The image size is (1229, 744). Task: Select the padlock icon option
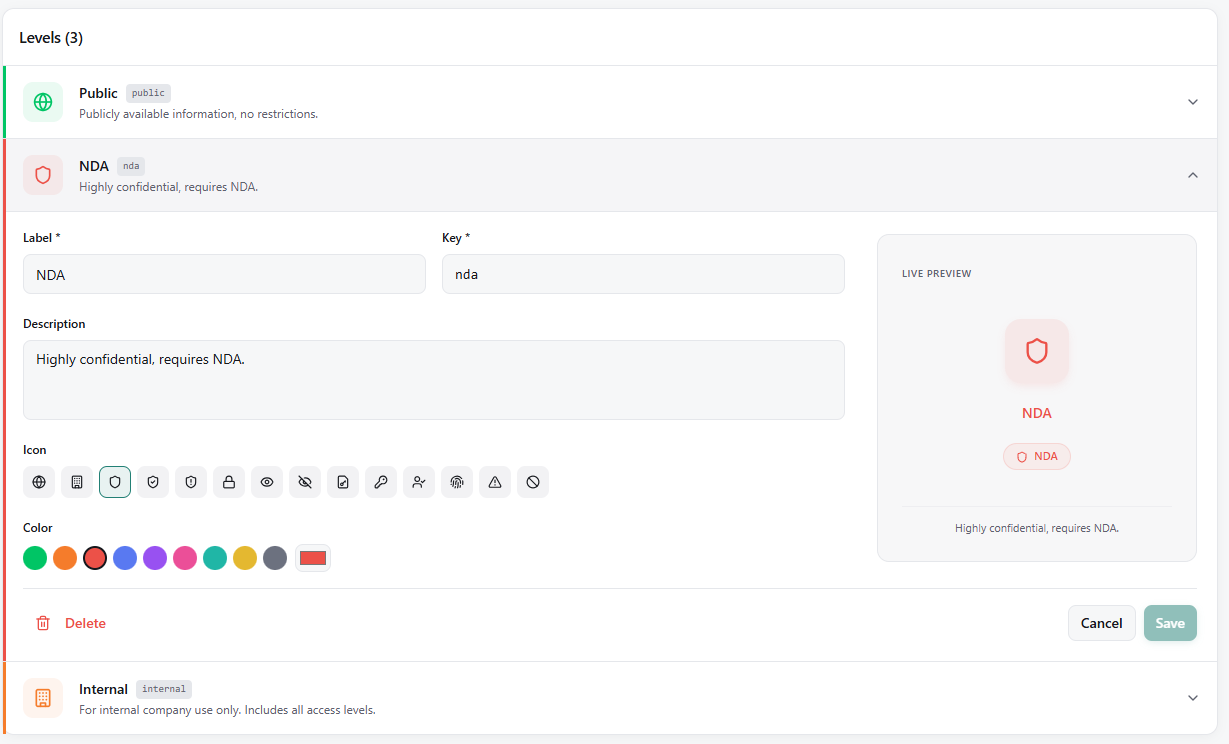[229, 482]
